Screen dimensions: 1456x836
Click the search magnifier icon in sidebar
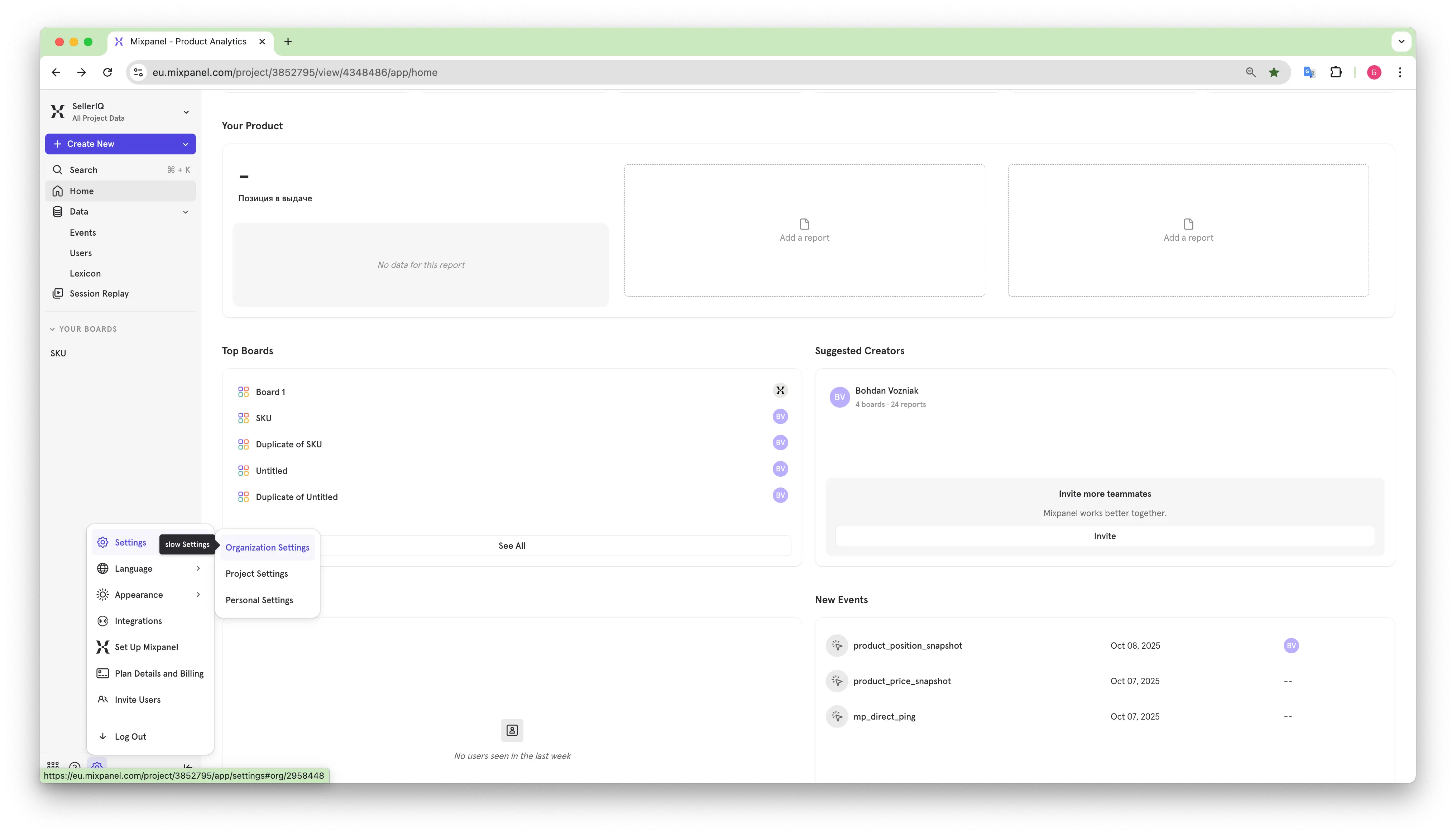[x=57, y=170]
